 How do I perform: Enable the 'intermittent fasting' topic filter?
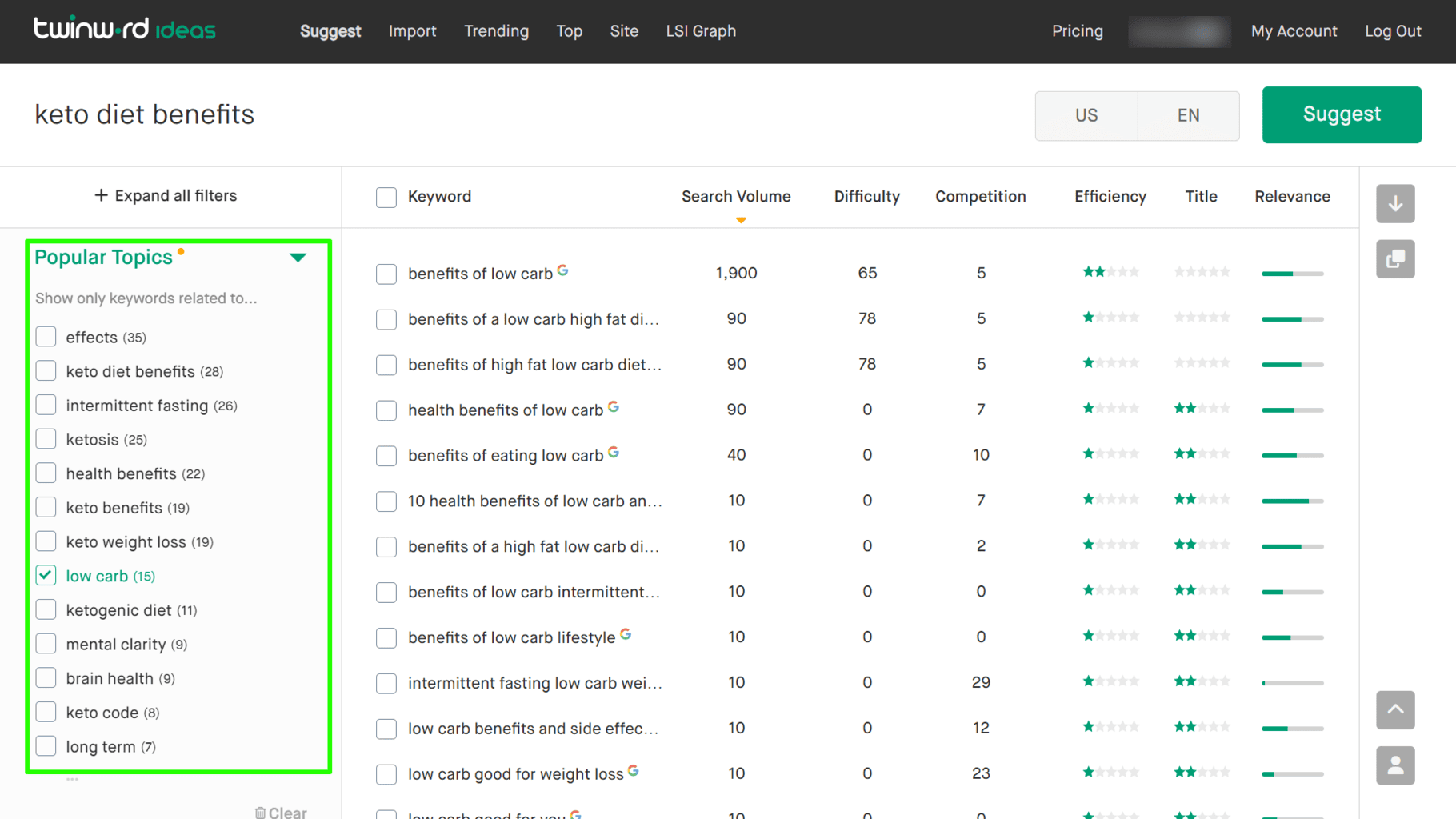(x=46, y=405)
